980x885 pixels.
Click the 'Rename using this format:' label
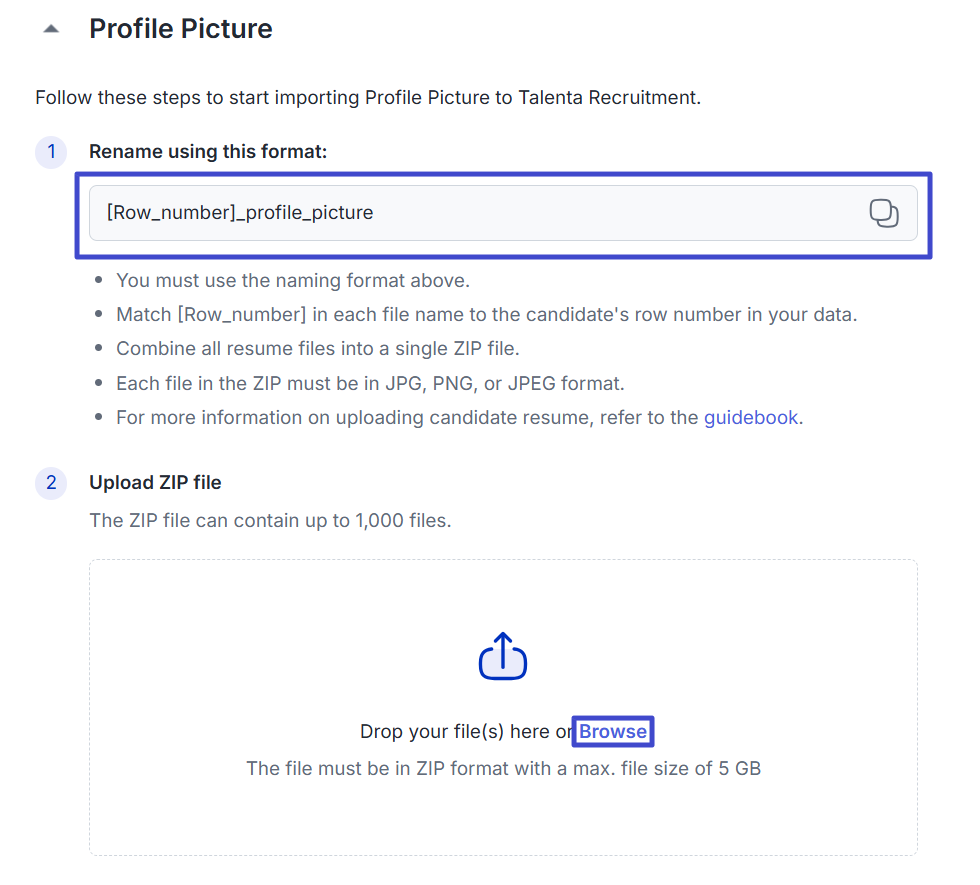click(x=208, y=152)
